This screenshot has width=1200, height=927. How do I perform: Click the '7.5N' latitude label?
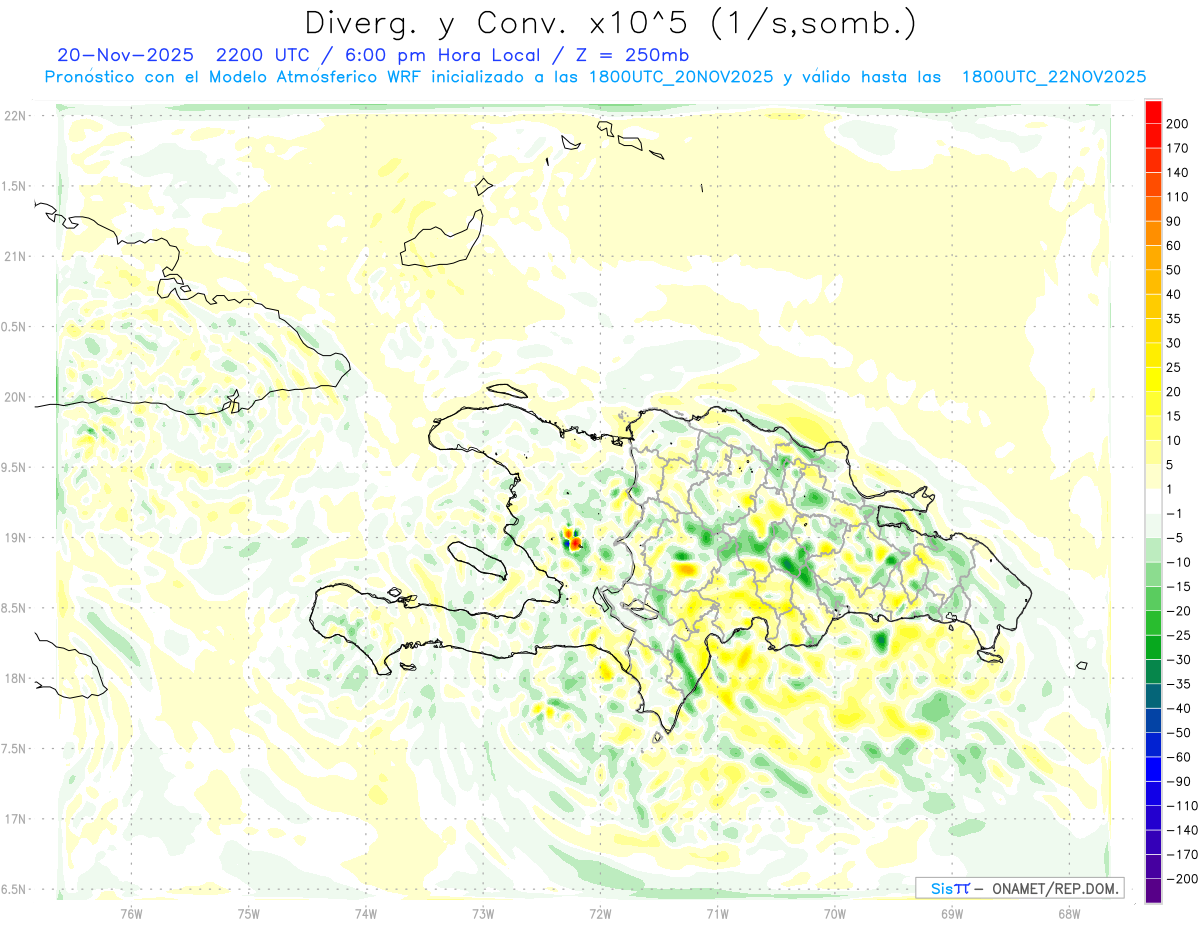[x=15, y=749]
